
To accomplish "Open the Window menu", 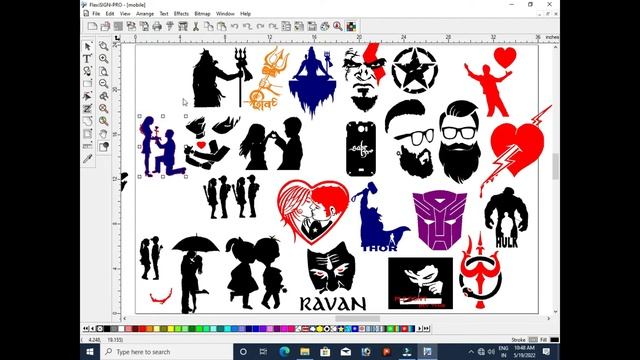I will tap(225, 13).
